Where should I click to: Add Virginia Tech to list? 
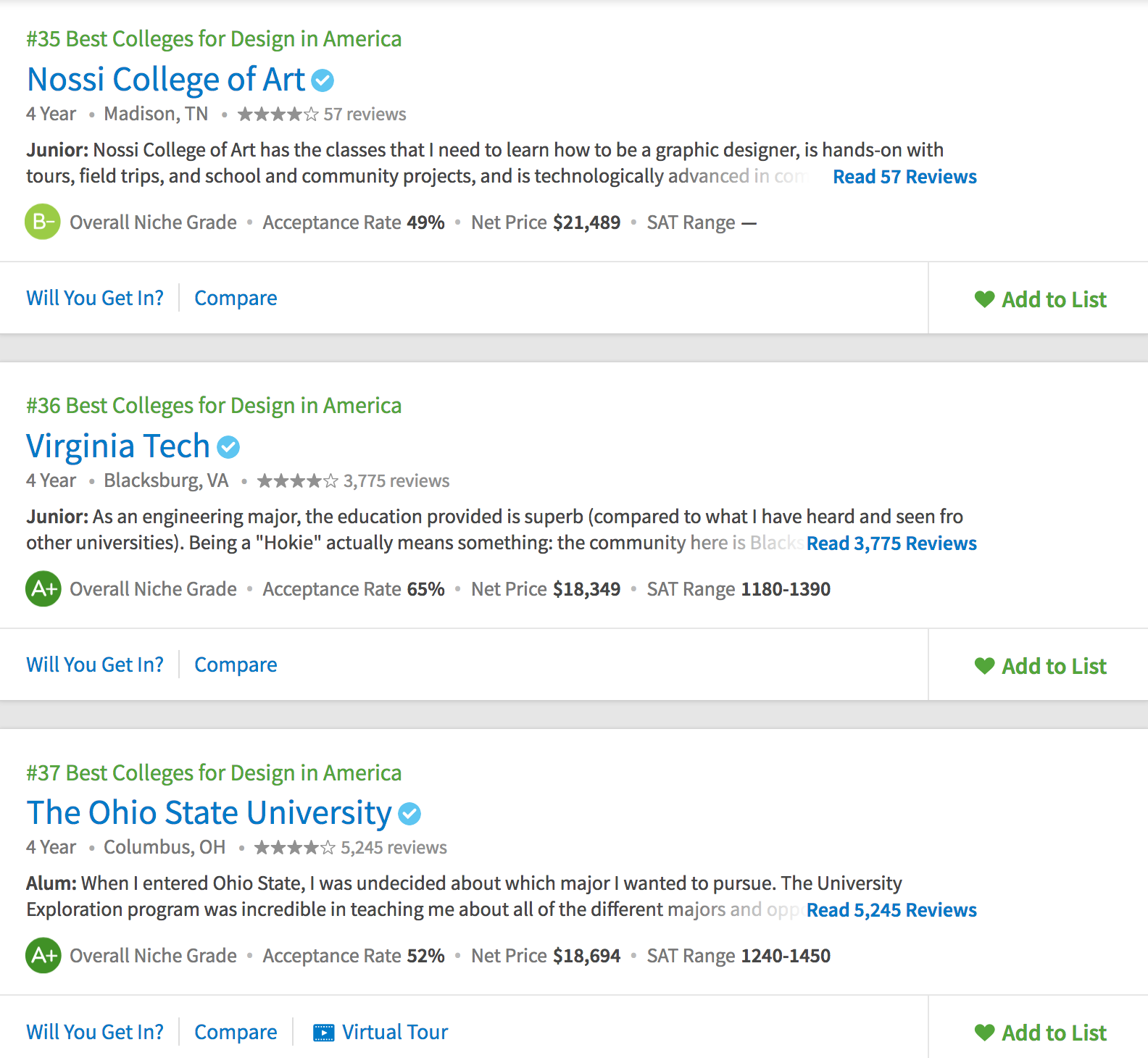click(1040, 666)
